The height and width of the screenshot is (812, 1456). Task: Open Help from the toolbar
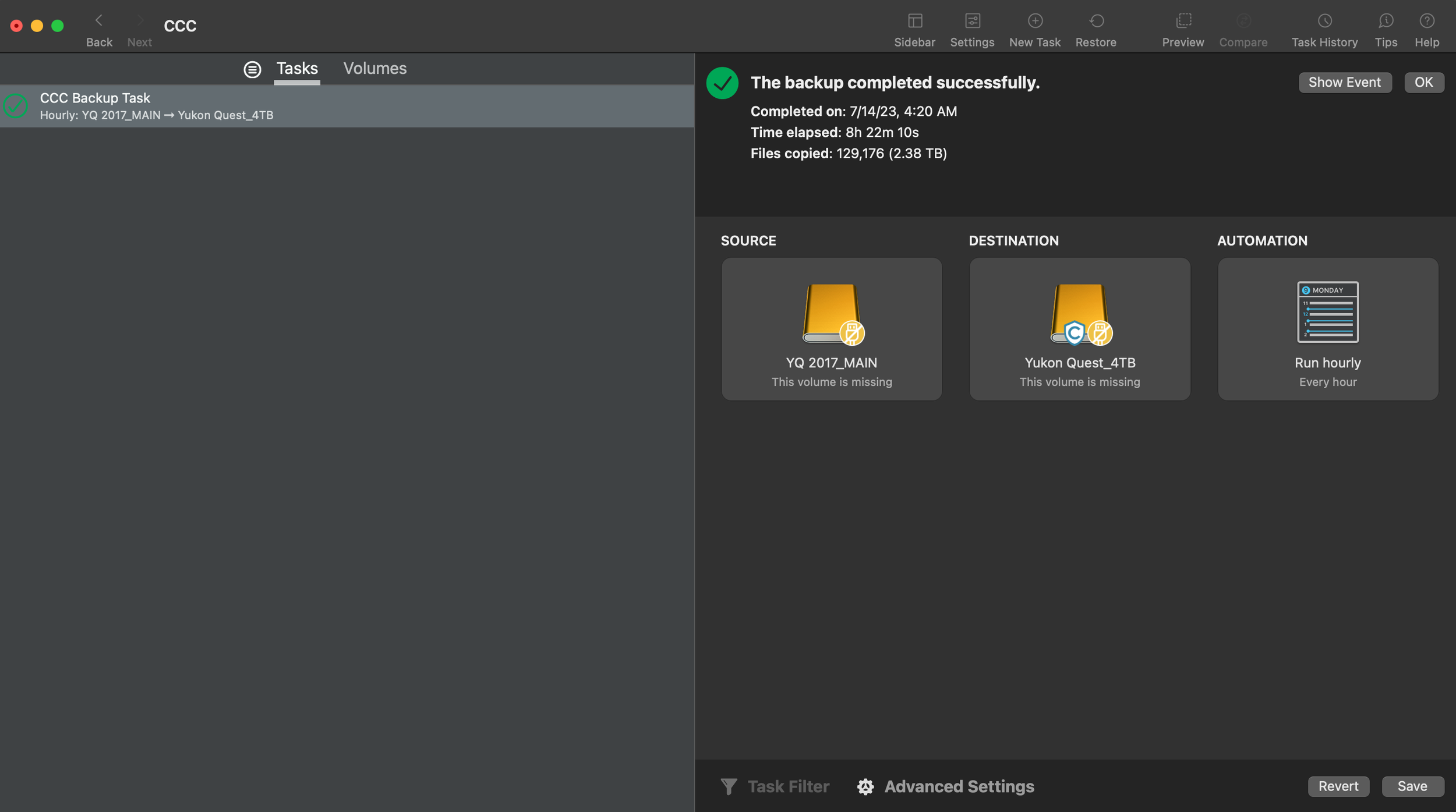pos(1427,21)
